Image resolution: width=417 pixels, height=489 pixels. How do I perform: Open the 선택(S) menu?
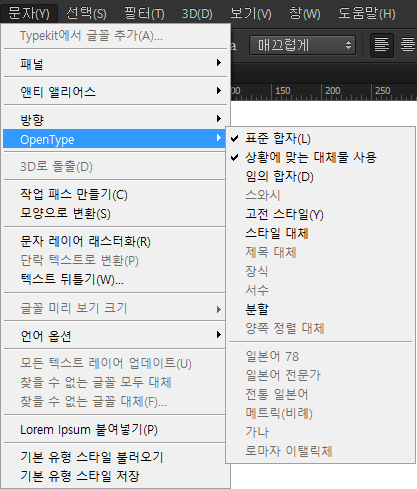point(86,13)
